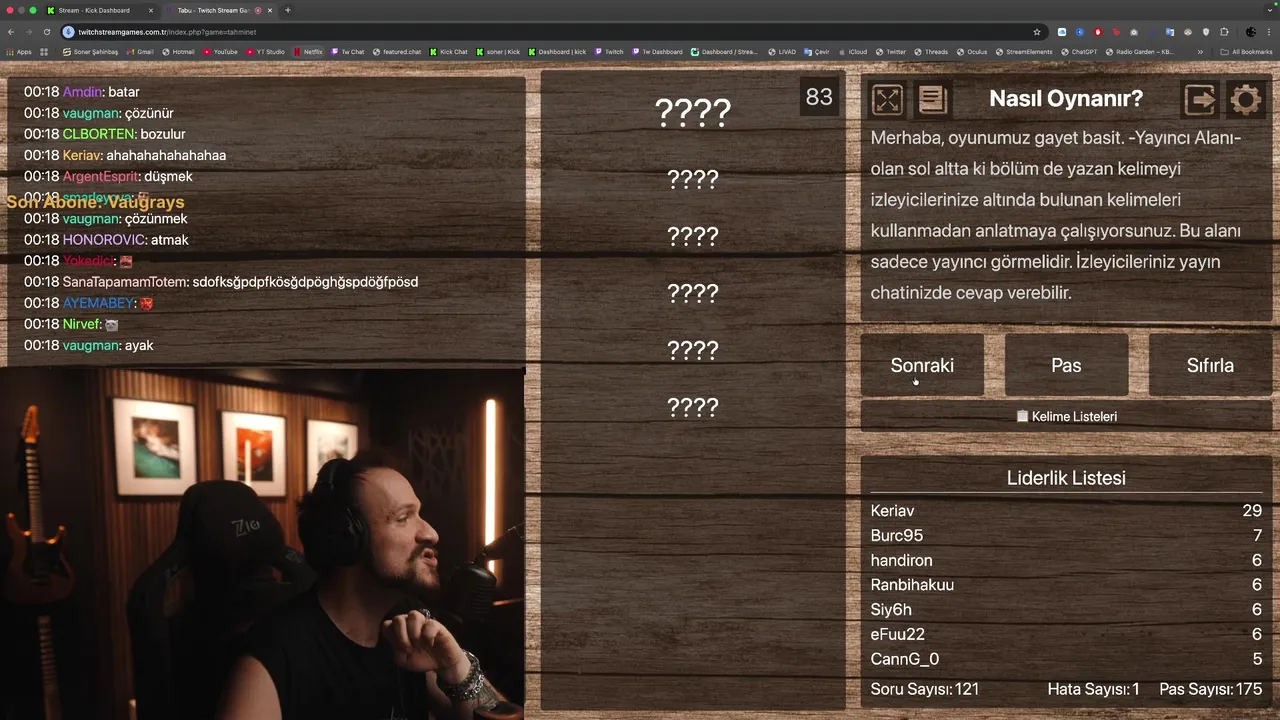The image size is (1280, 720).
Task: Expand the tab search dropdown arrow
Action: (x=1270, y=10)
